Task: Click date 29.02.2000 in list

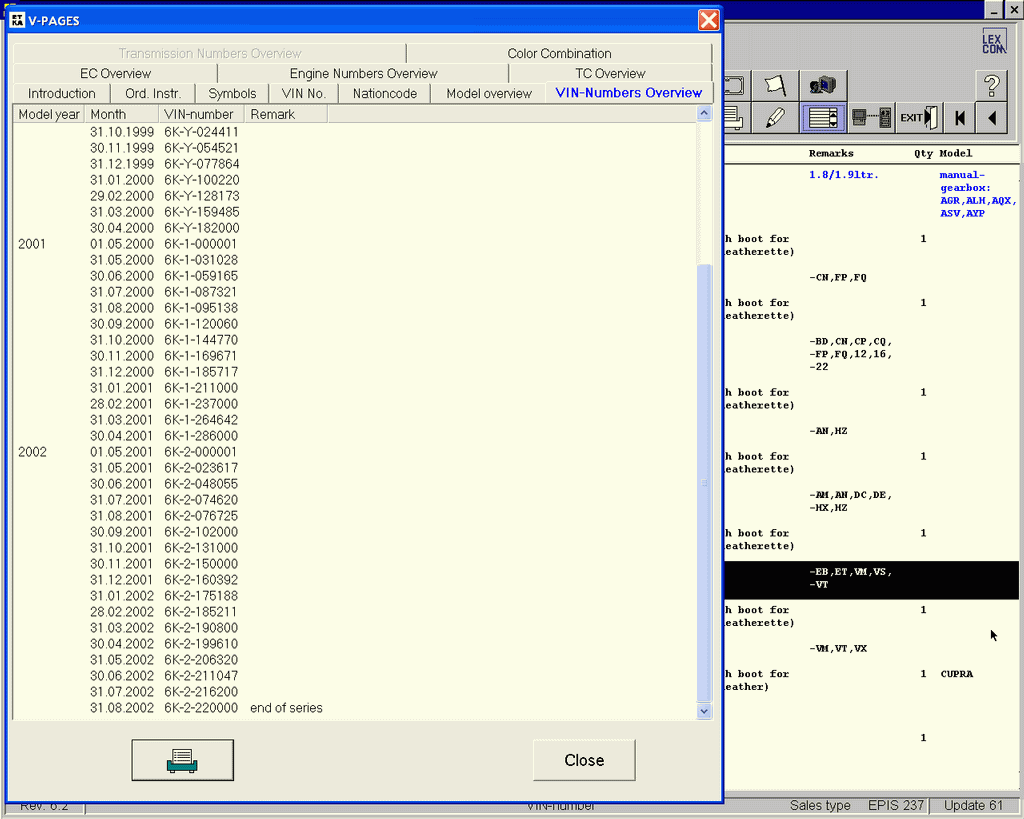Action: click(x=122, y=196)
